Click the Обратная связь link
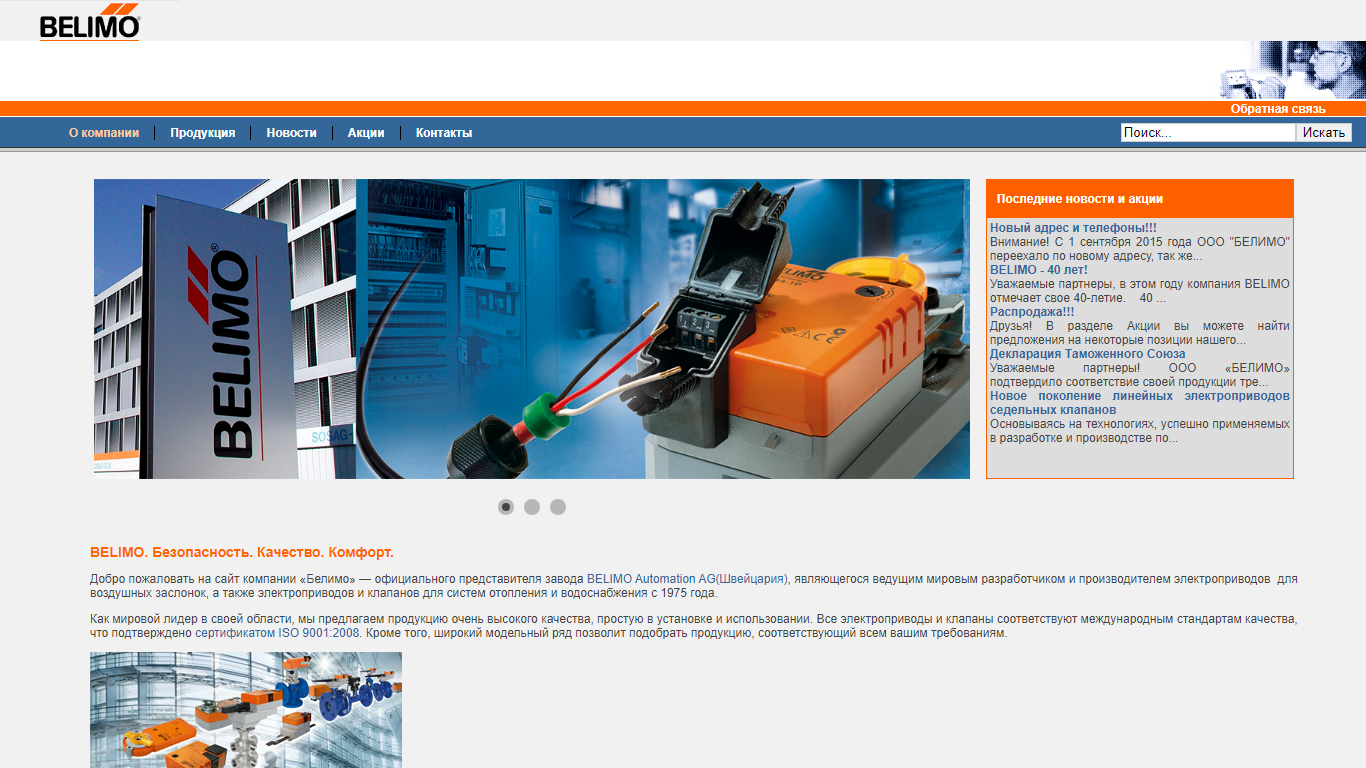The height and width of the screenshot is (768, 1366). [x=1278, y=109]
